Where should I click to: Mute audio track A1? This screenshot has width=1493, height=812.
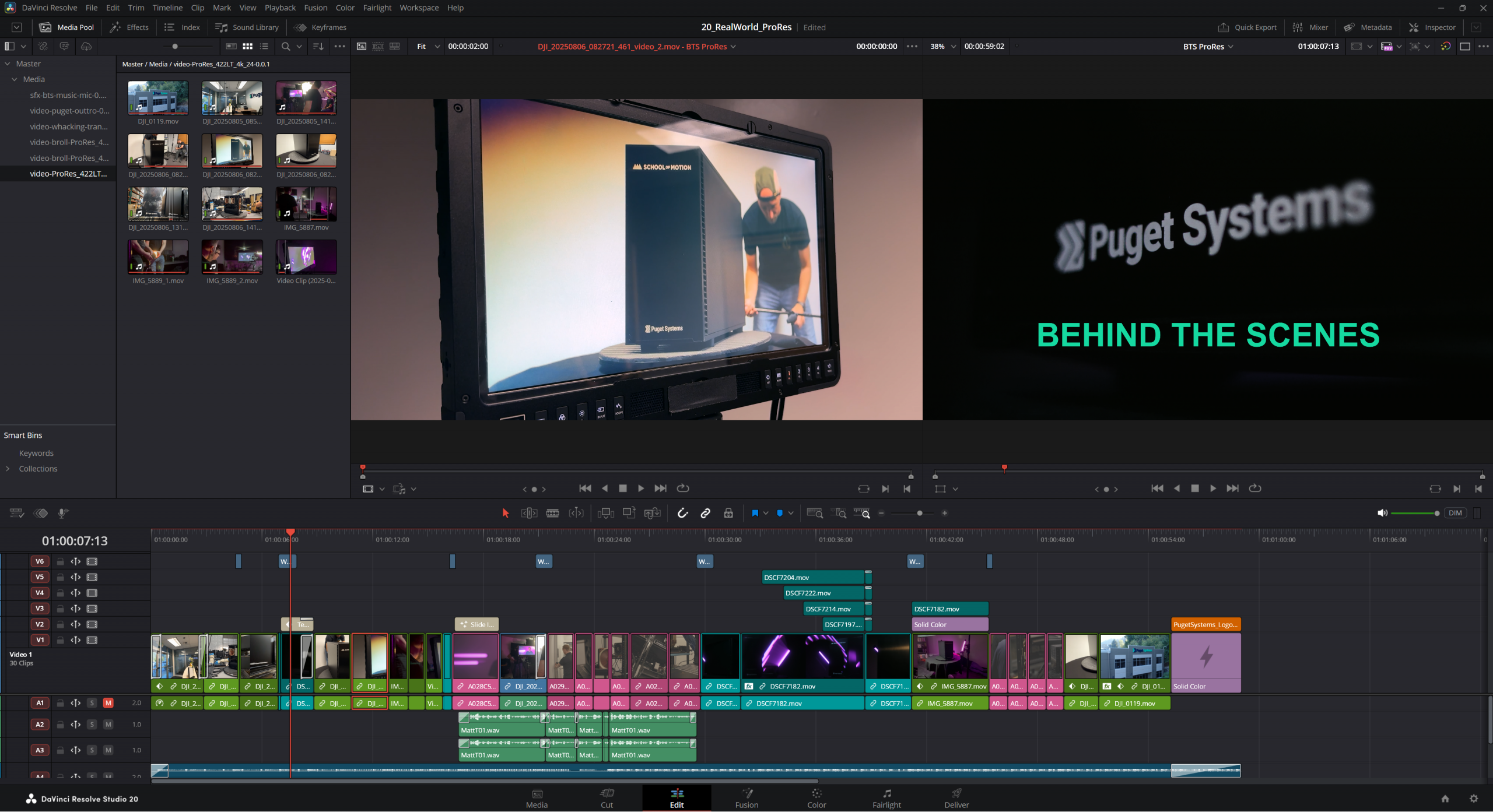[107, 703]
